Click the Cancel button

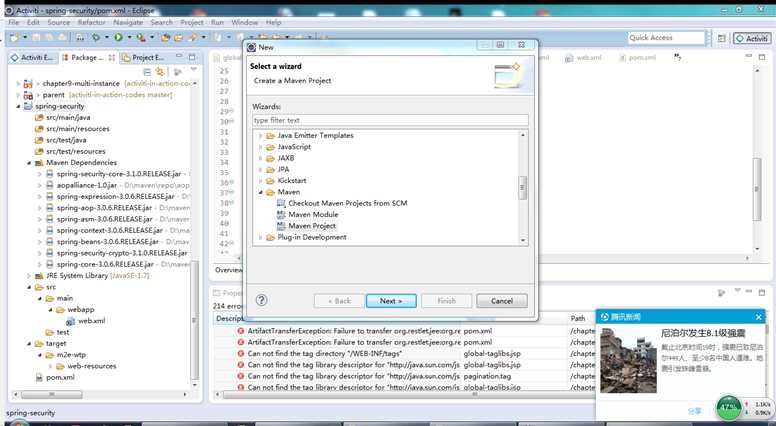(x=502, y=301)
